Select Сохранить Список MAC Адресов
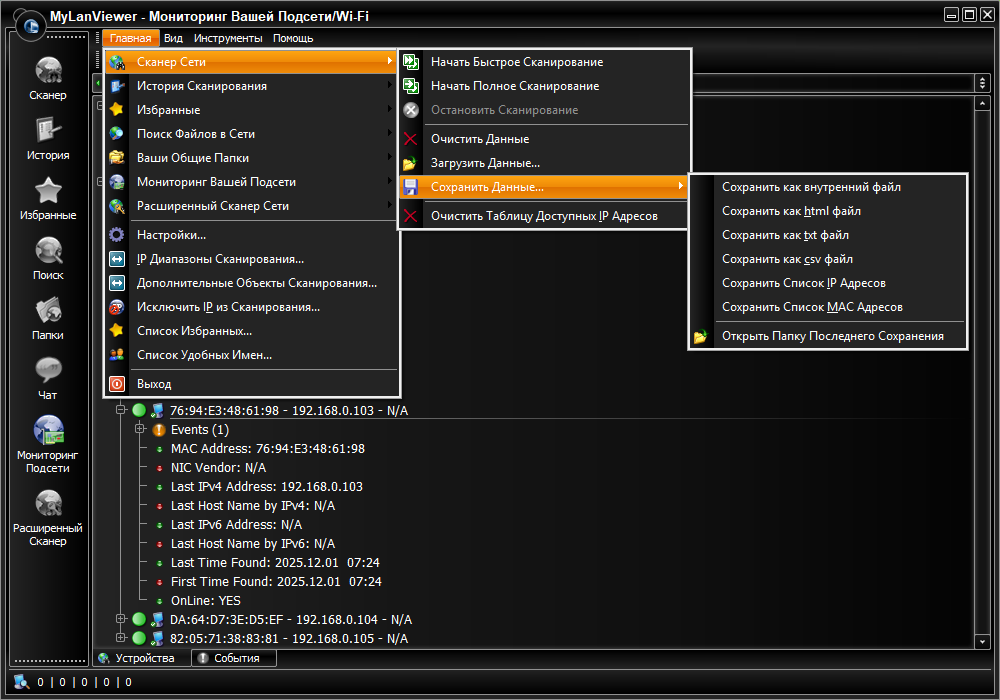The height and width of the screenshot is (700, 1000). click(x=812, y=307)
